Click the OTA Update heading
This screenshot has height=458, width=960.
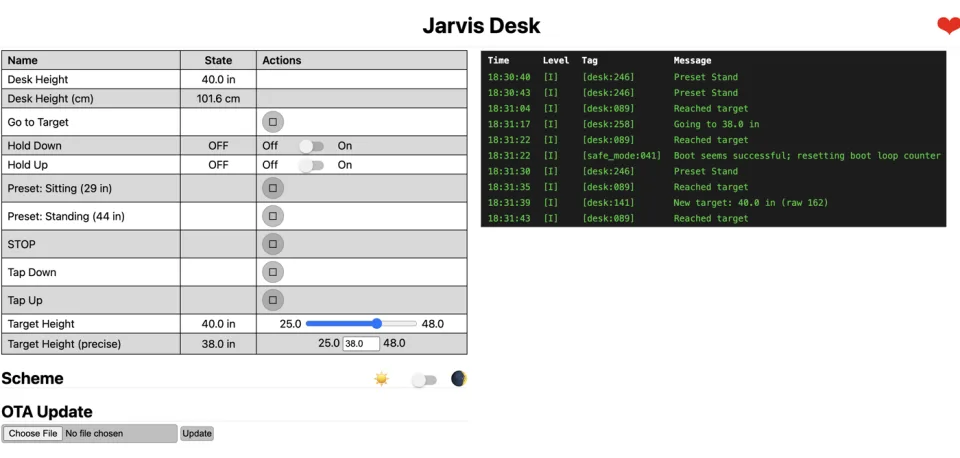47,411
